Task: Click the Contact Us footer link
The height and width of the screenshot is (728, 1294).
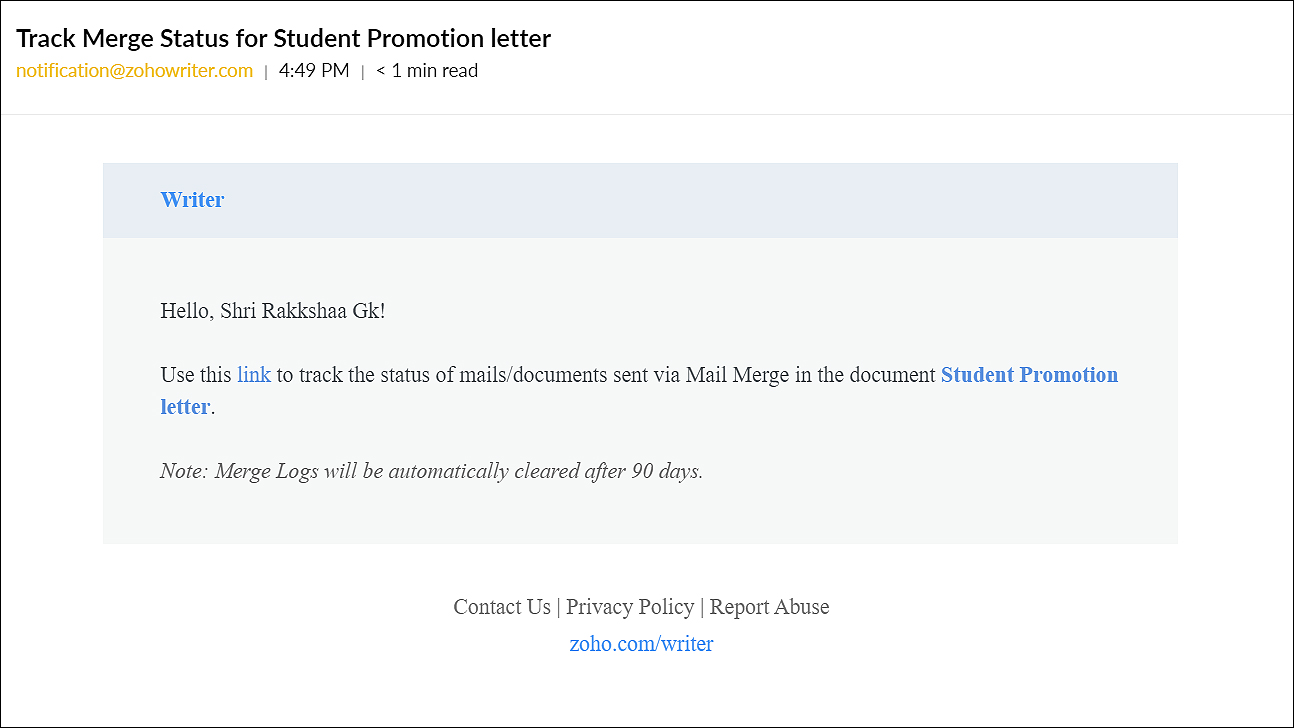Action: click(502, 607)
